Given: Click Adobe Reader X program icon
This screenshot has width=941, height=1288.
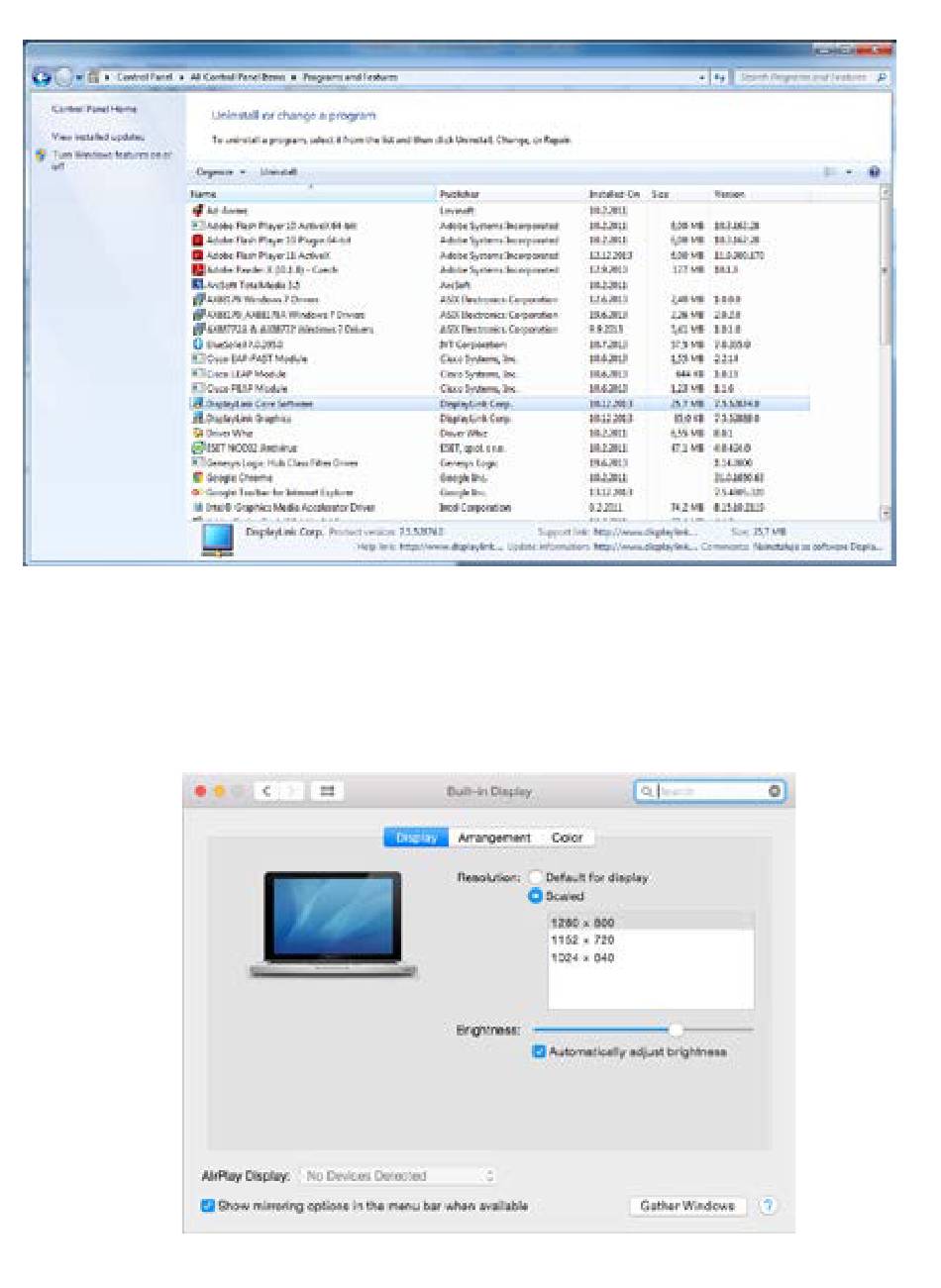Looking at the screenshot, I should click(x=198, y=269).
